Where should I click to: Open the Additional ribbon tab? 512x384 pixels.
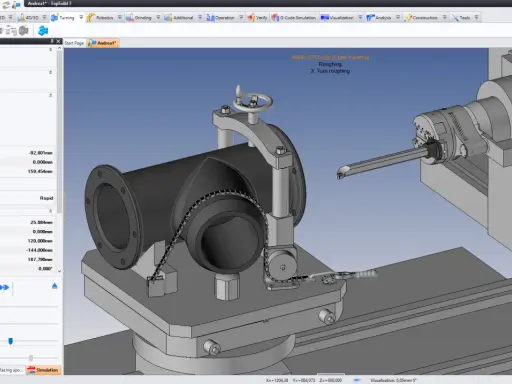pyautogui.click(x=183, y=18)
